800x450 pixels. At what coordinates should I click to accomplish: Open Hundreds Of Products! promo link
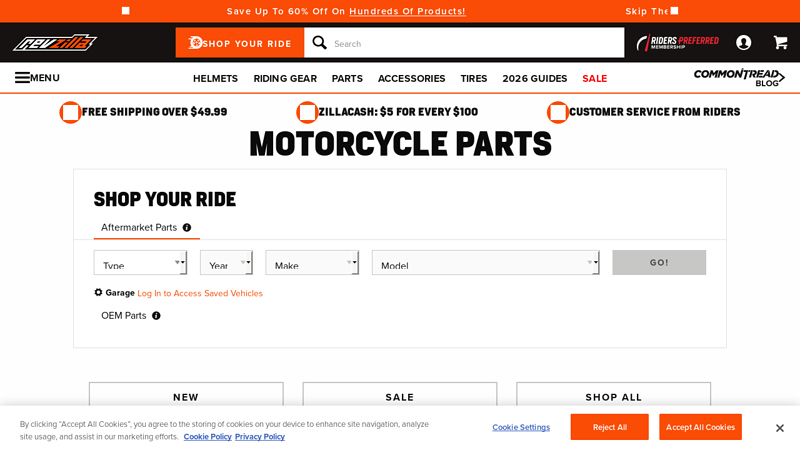tap(407, 11)
